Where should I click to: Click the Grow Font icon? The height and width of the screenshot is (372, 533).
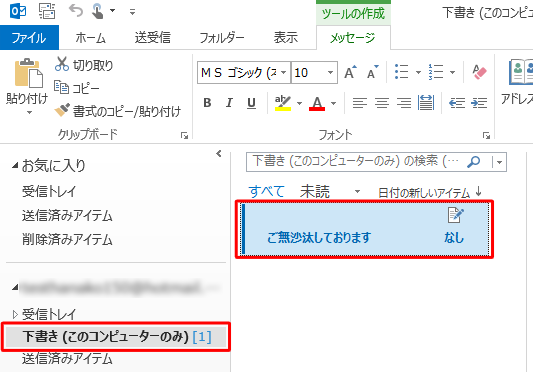pos(351,72)
